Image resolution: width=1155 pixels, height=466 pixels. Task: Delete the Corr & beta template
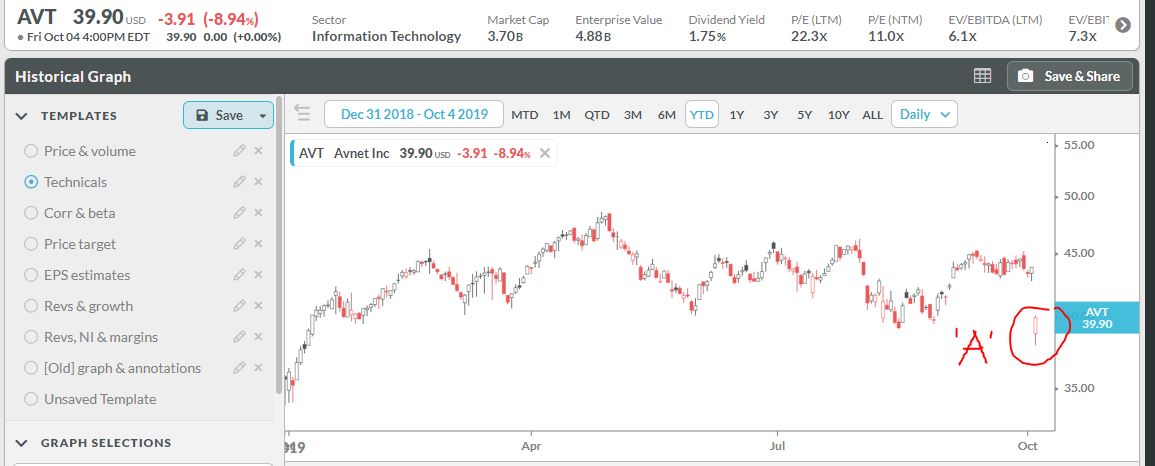[x=258, y=213]
